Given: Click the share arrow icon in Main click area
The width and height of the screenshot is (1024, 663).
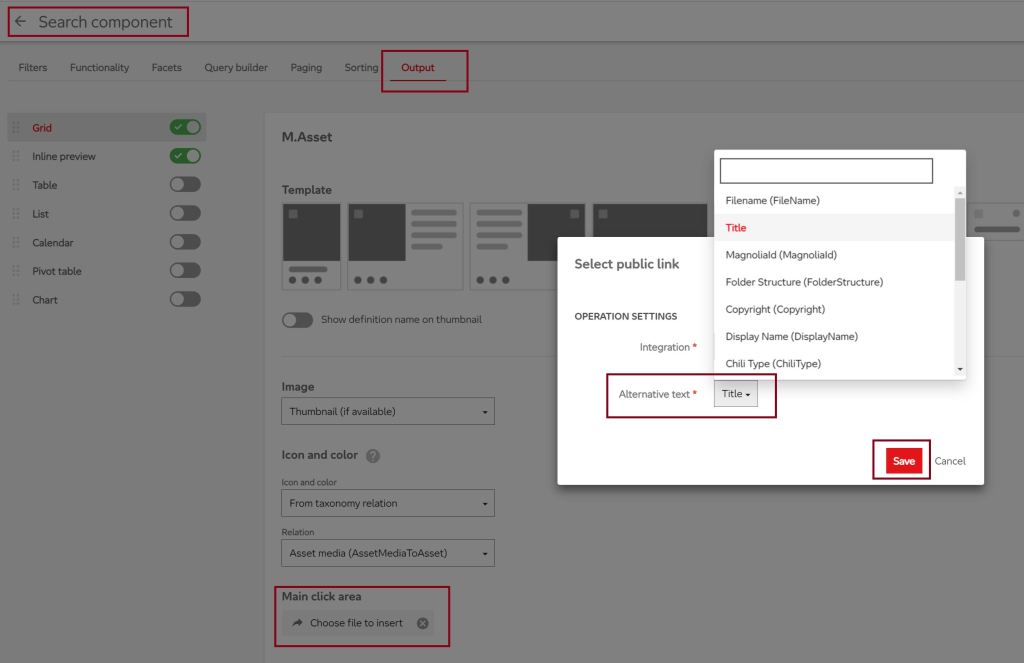Looking at the screenshot, I should 297,623.
